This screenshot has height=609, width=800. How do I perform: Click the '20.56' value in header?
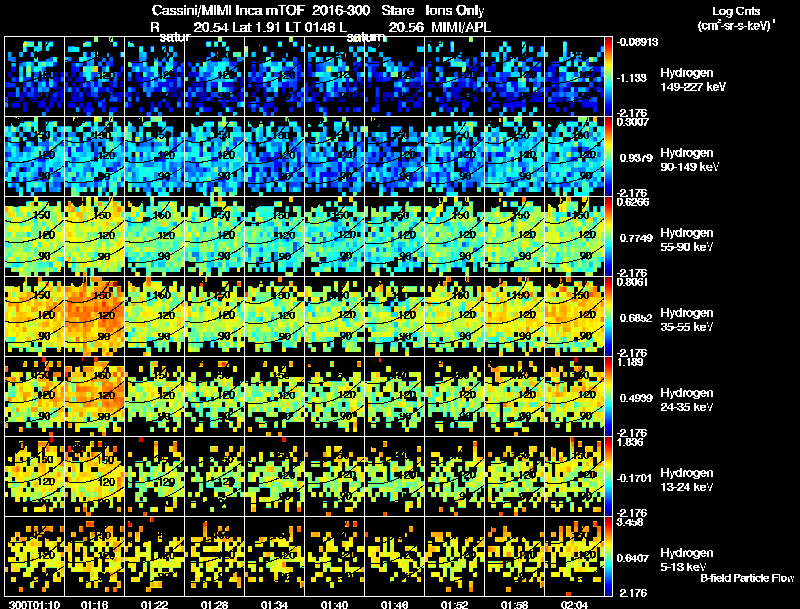pos(406,28)
